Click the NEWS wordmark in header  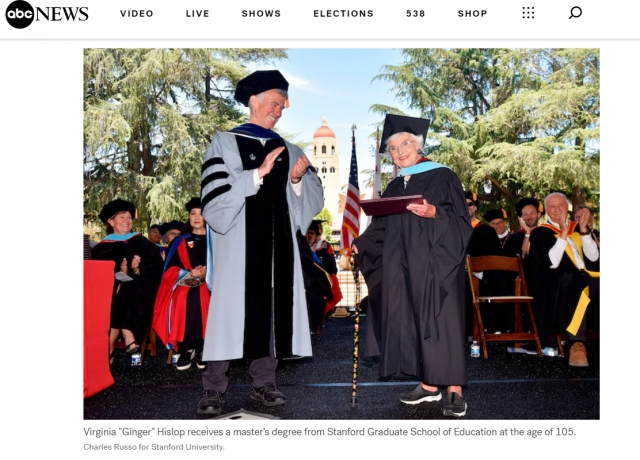click(62, 14)
